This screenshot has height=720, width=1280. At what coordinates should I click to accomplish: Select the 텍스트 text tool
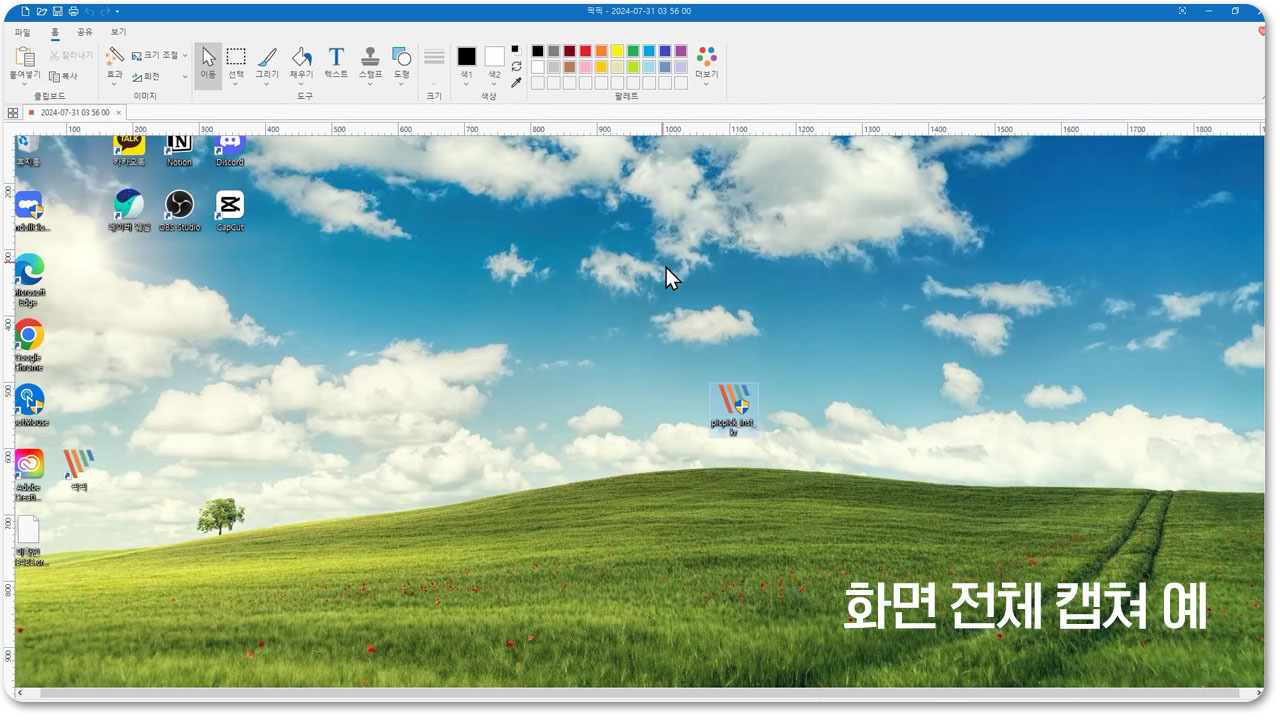tap(336, 57)
